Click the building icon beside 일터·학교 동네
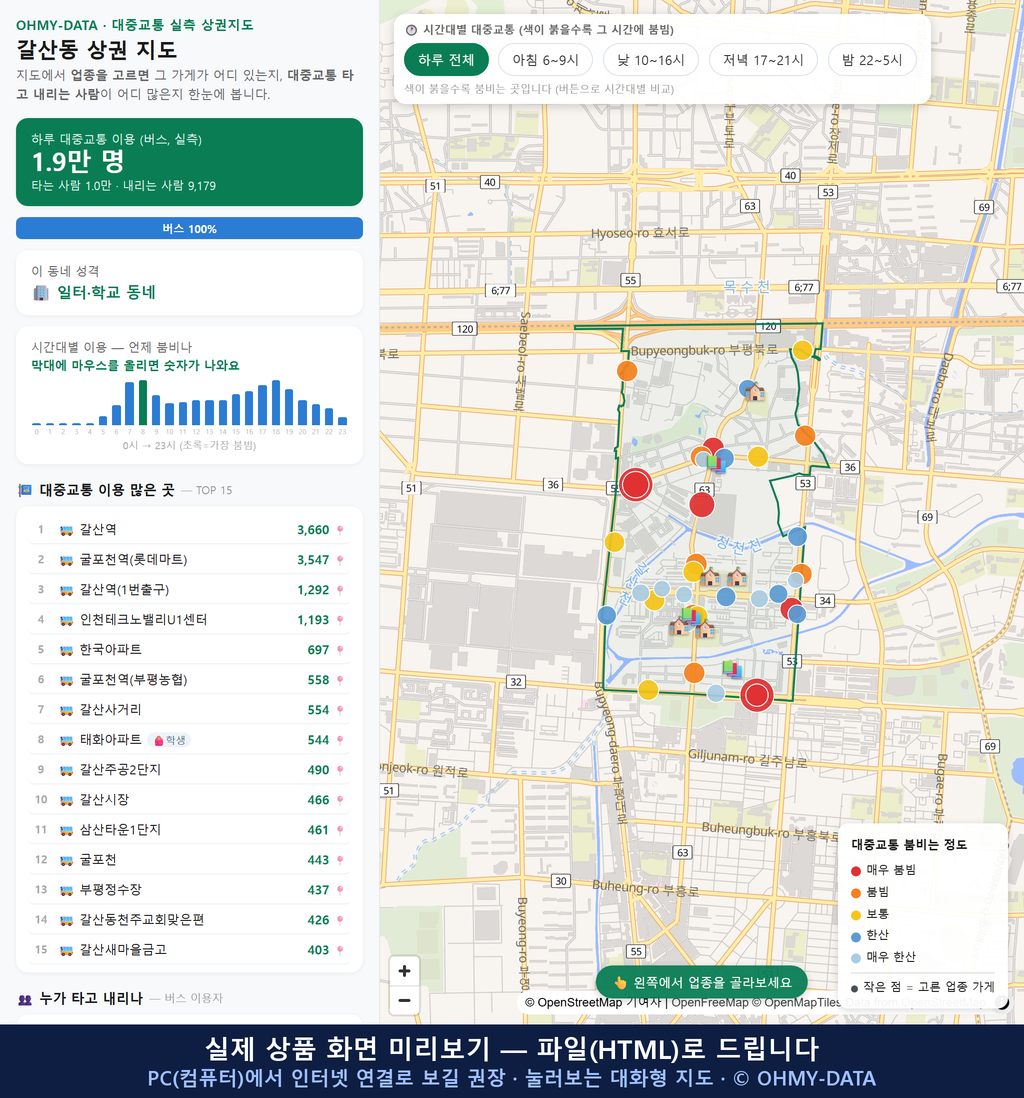The height and width of the screenshot is (1098, 1024). 41,293
